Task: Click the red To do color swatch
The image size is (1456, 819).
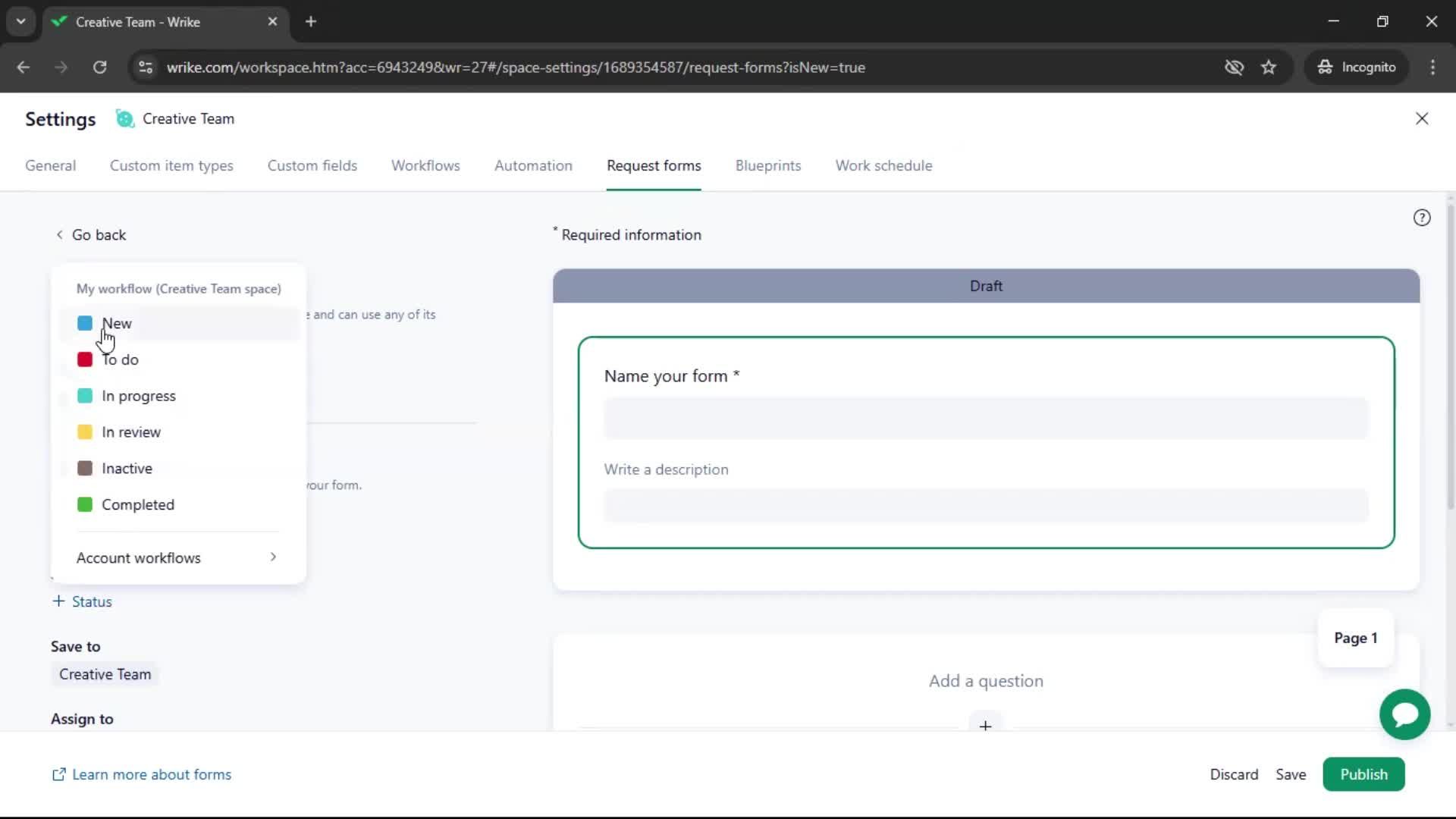Action: (x=85, y=360)
